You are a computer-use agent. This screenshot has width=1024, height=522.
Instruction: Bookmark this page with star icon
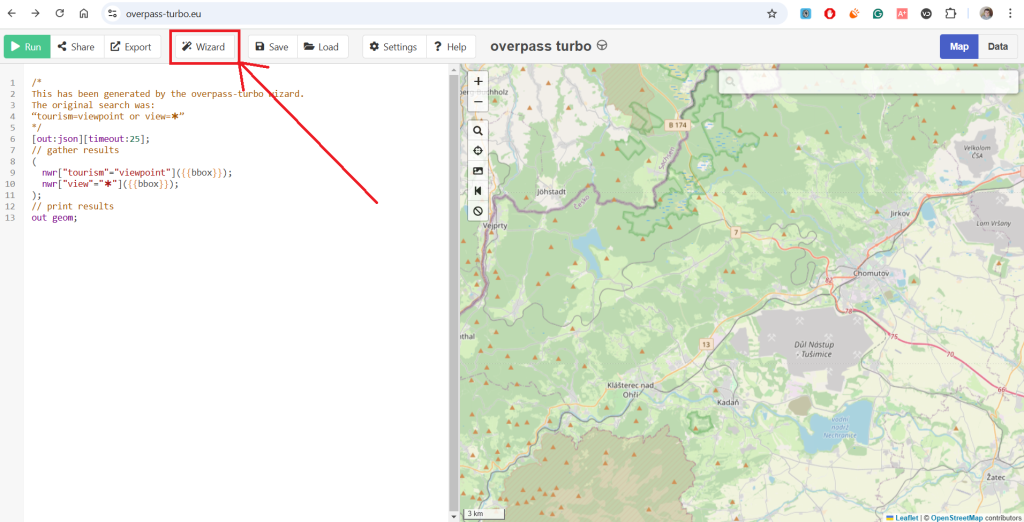pos(772,13)
